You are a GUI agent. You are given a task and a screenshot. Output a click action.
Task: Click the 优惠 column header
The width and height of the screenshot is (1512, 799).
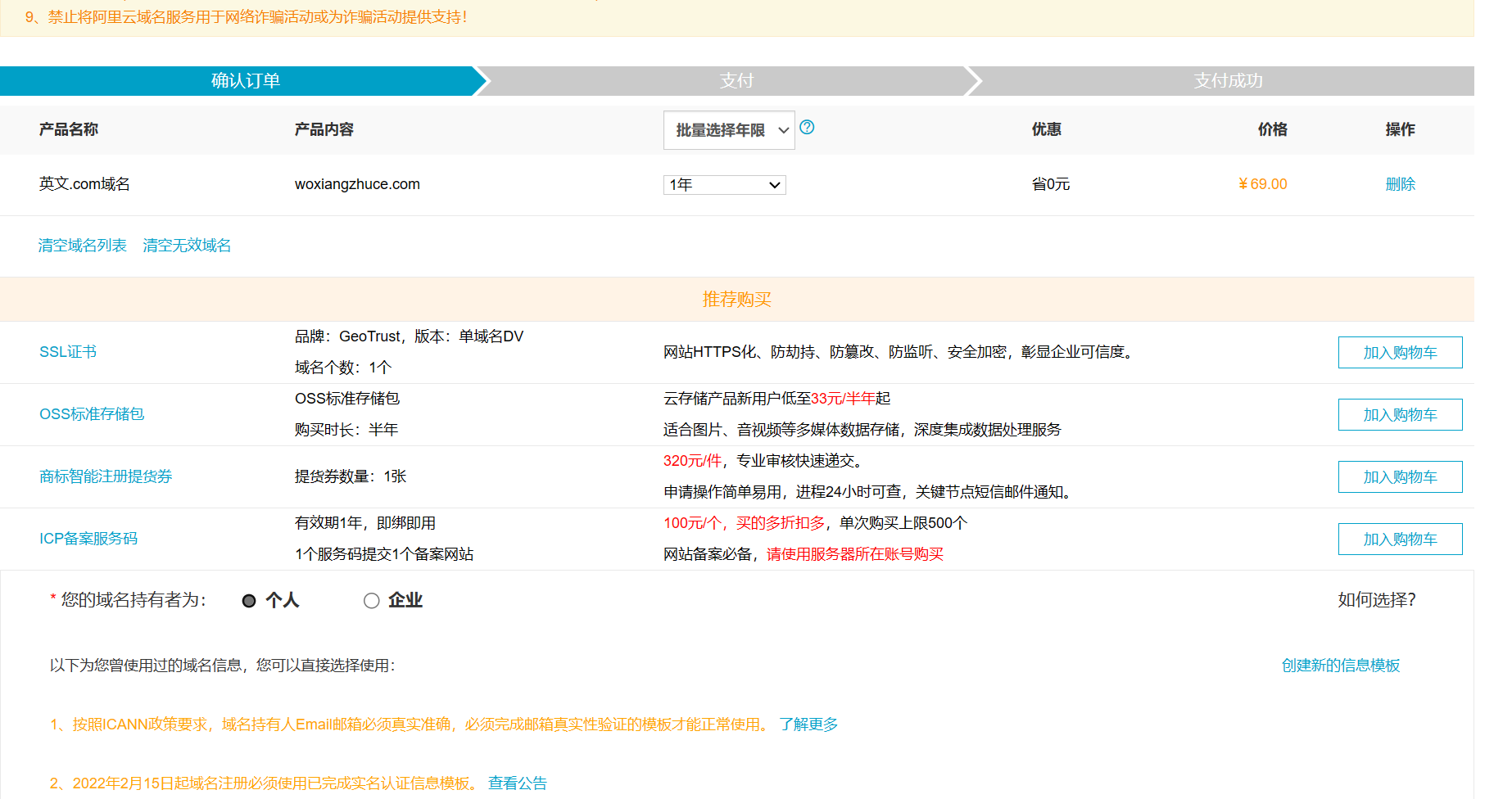tap(1047, 129)
